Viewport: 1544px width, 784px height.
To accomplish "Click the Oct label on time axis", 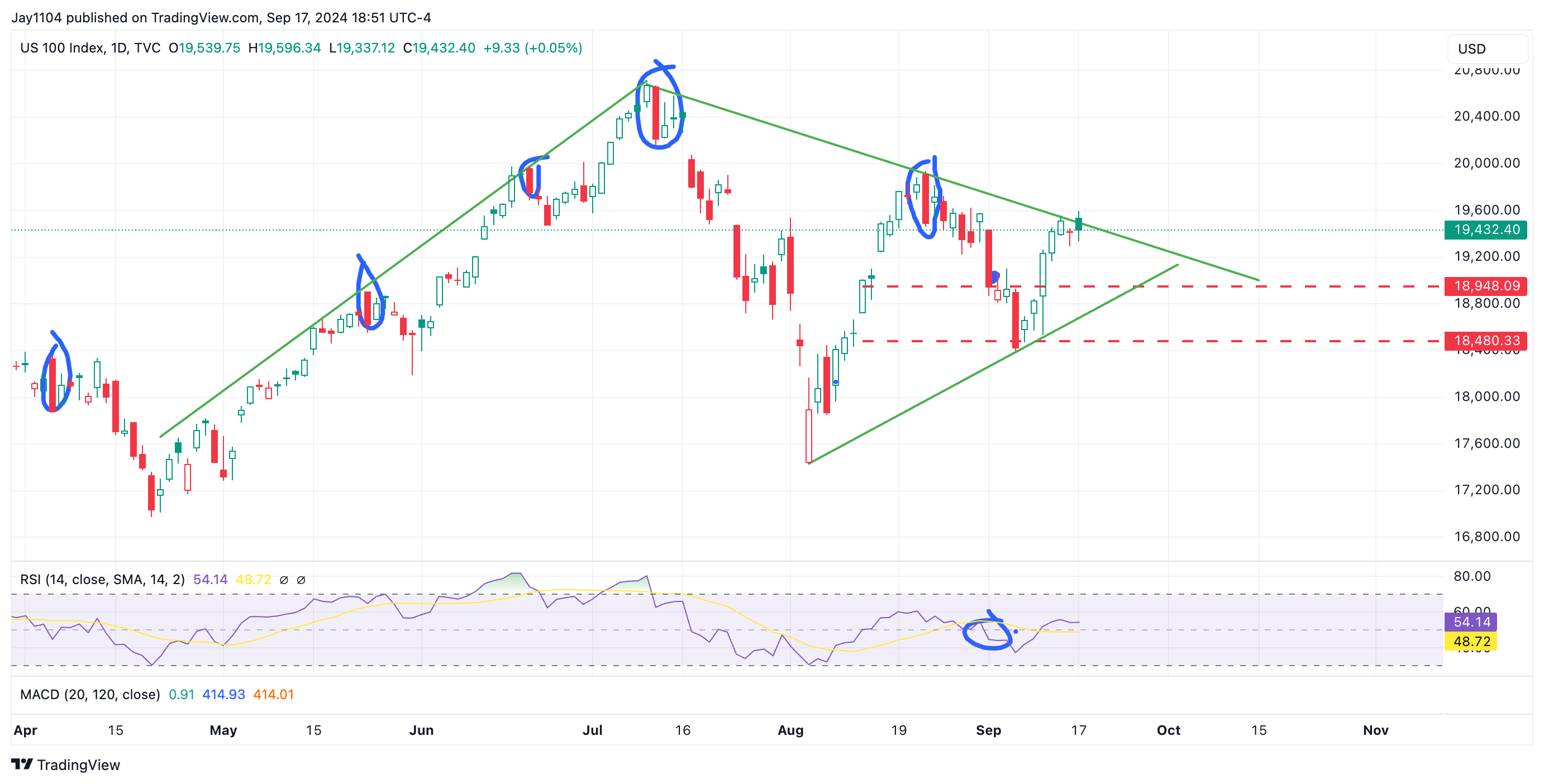I will pos(1168,730).
